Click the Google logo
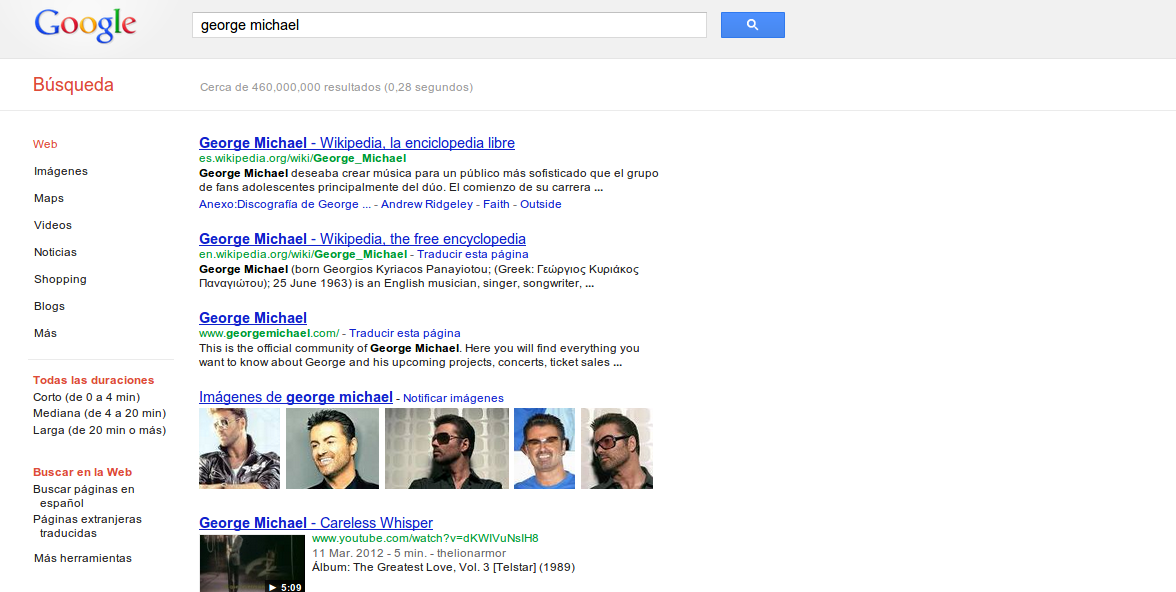 tap(85, 26)
